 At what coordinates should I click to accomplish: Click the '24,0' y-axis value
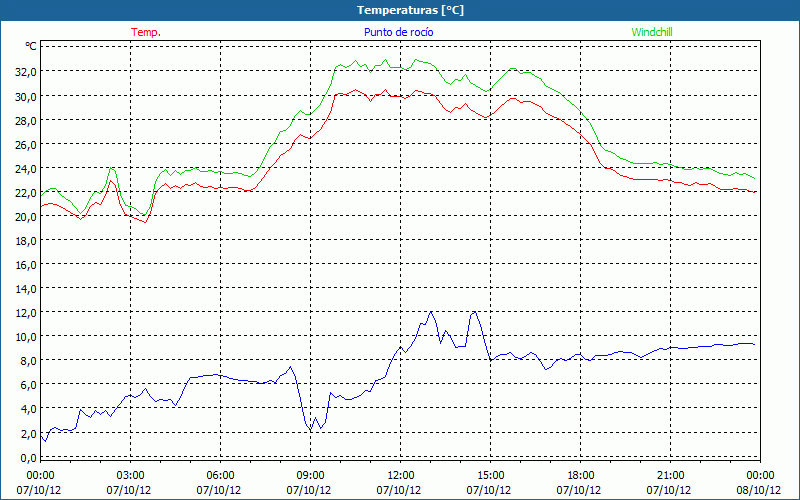click(26, 168)
